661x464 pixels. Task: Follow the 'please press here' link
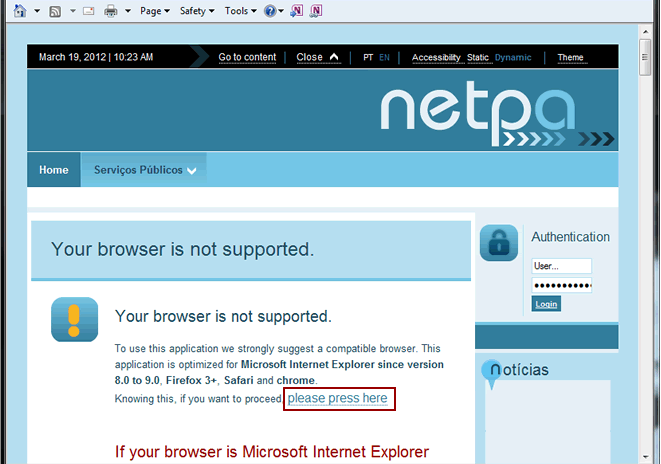338,399
